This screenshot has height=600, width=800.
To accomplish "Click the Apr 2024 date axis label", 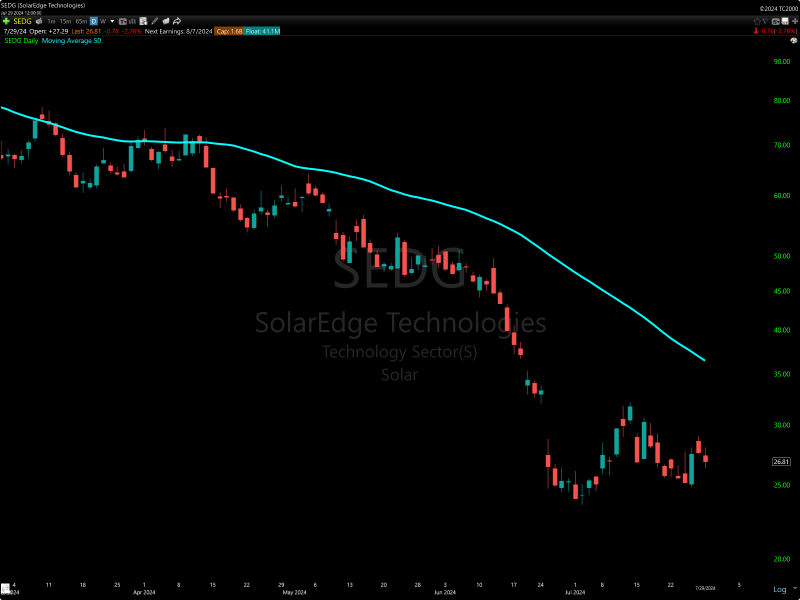I will (144, 592).
